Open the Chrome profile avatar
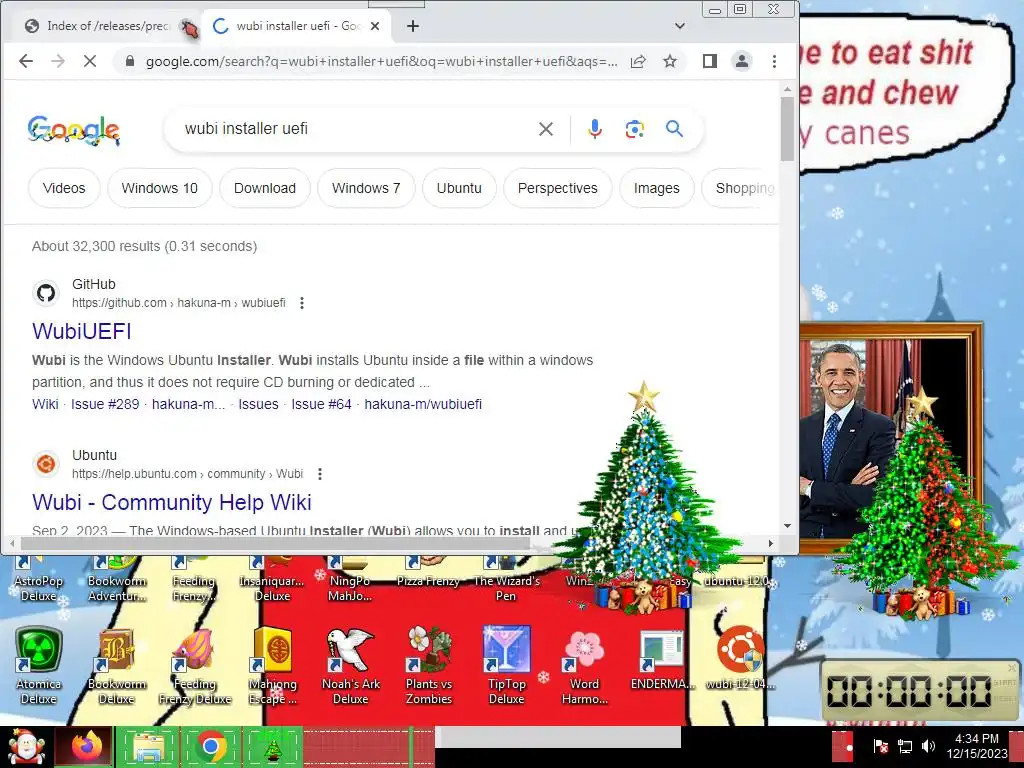 (742, 61)
